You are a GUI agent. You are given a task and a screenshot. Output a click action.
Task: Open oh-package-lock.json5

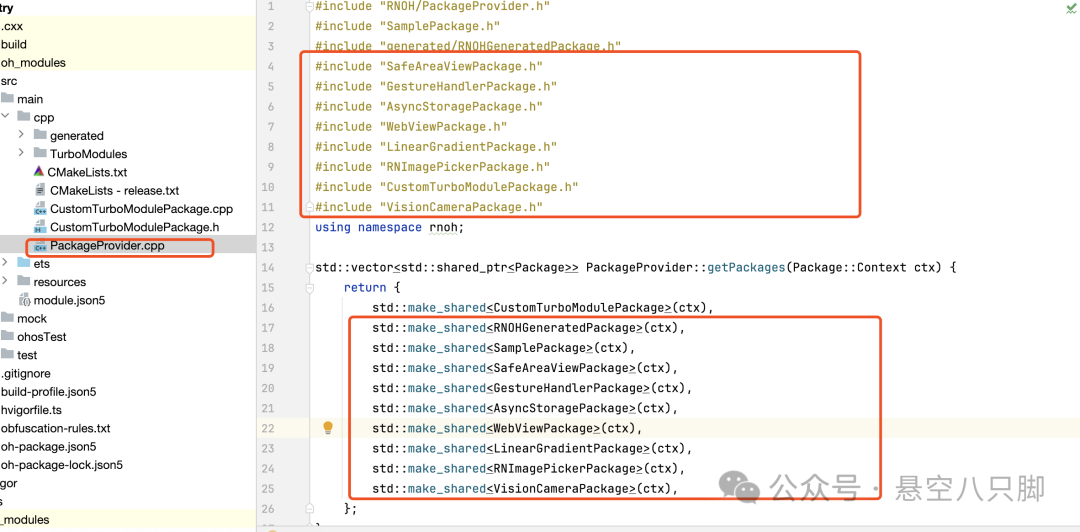click(x=62, y=464)
